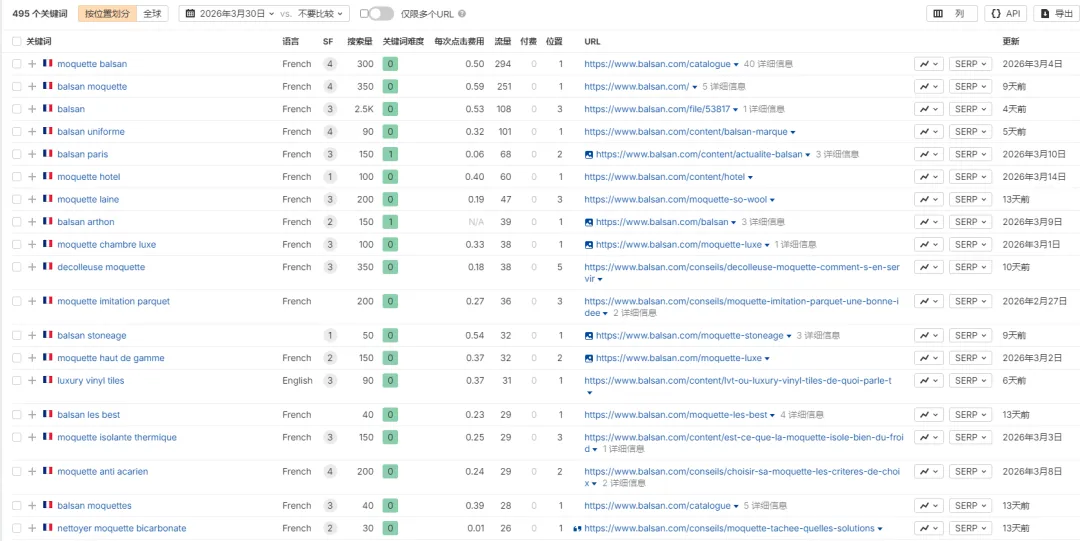Click SF badge 4 for 'moquette balsan'
1080x541 pixels.
pyautogui.click(x=330, y=64)
